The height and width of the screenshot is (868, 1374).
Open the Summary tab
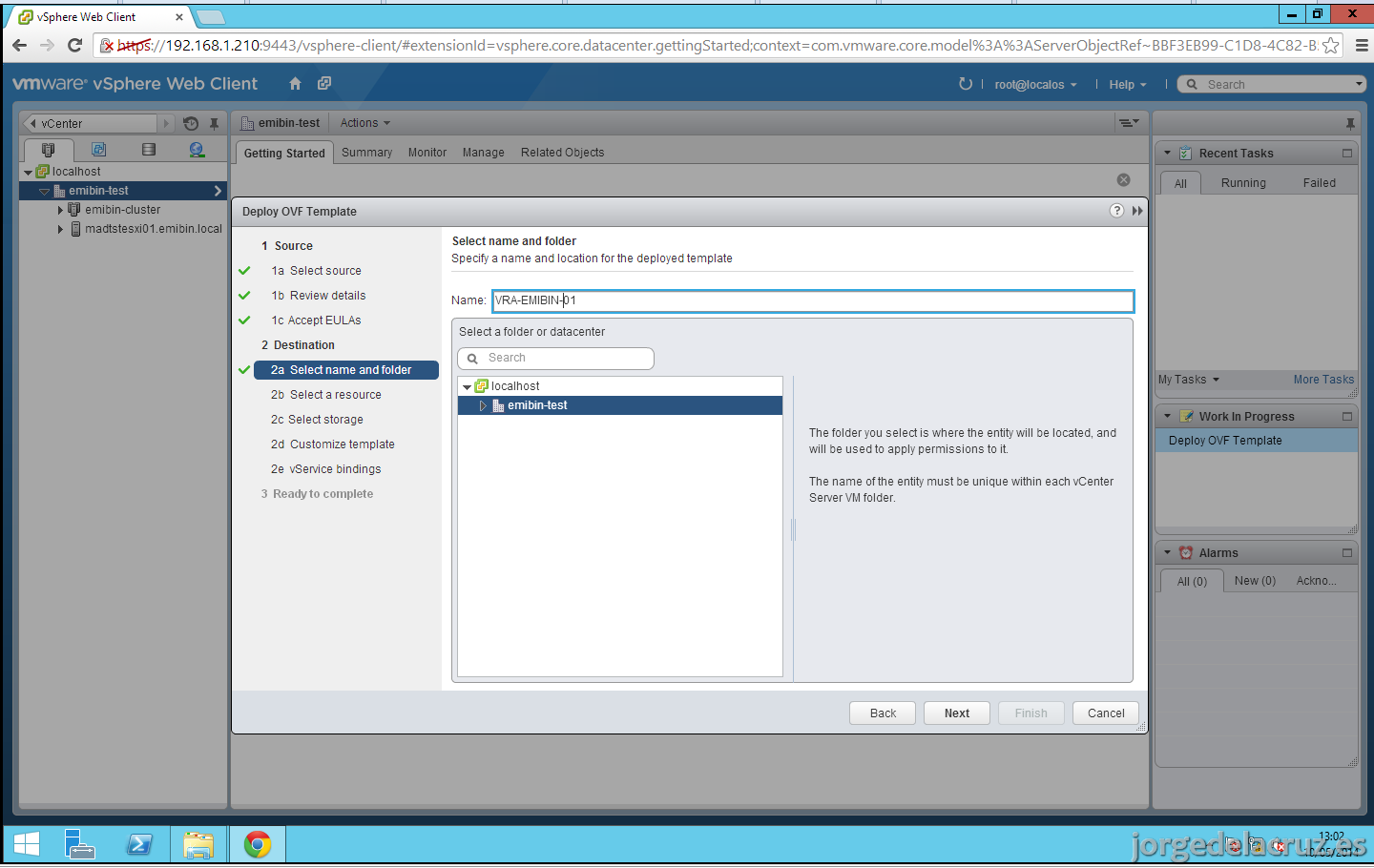367,153
